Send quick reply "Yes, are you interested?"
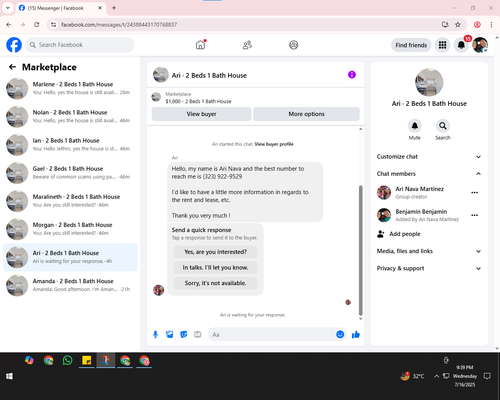This screenshot has width=500, height=400. coord(215,252)
